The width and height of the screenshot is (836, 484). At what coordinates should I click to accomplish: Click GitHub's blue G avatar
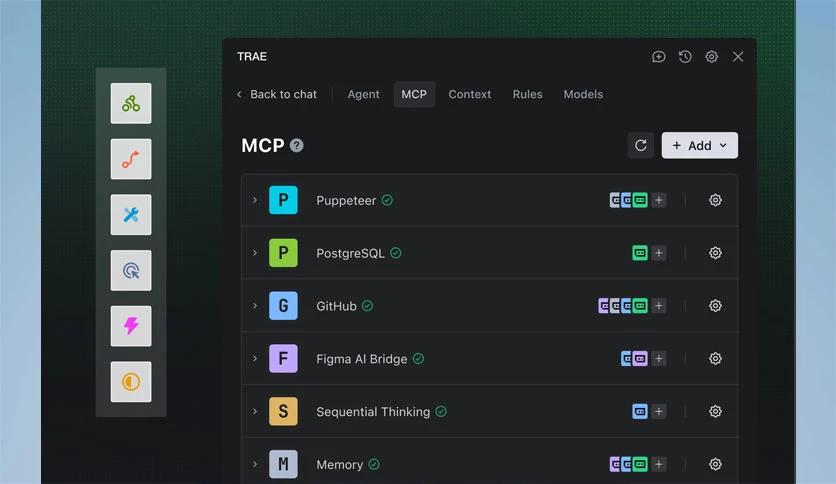tap(283, 305)
